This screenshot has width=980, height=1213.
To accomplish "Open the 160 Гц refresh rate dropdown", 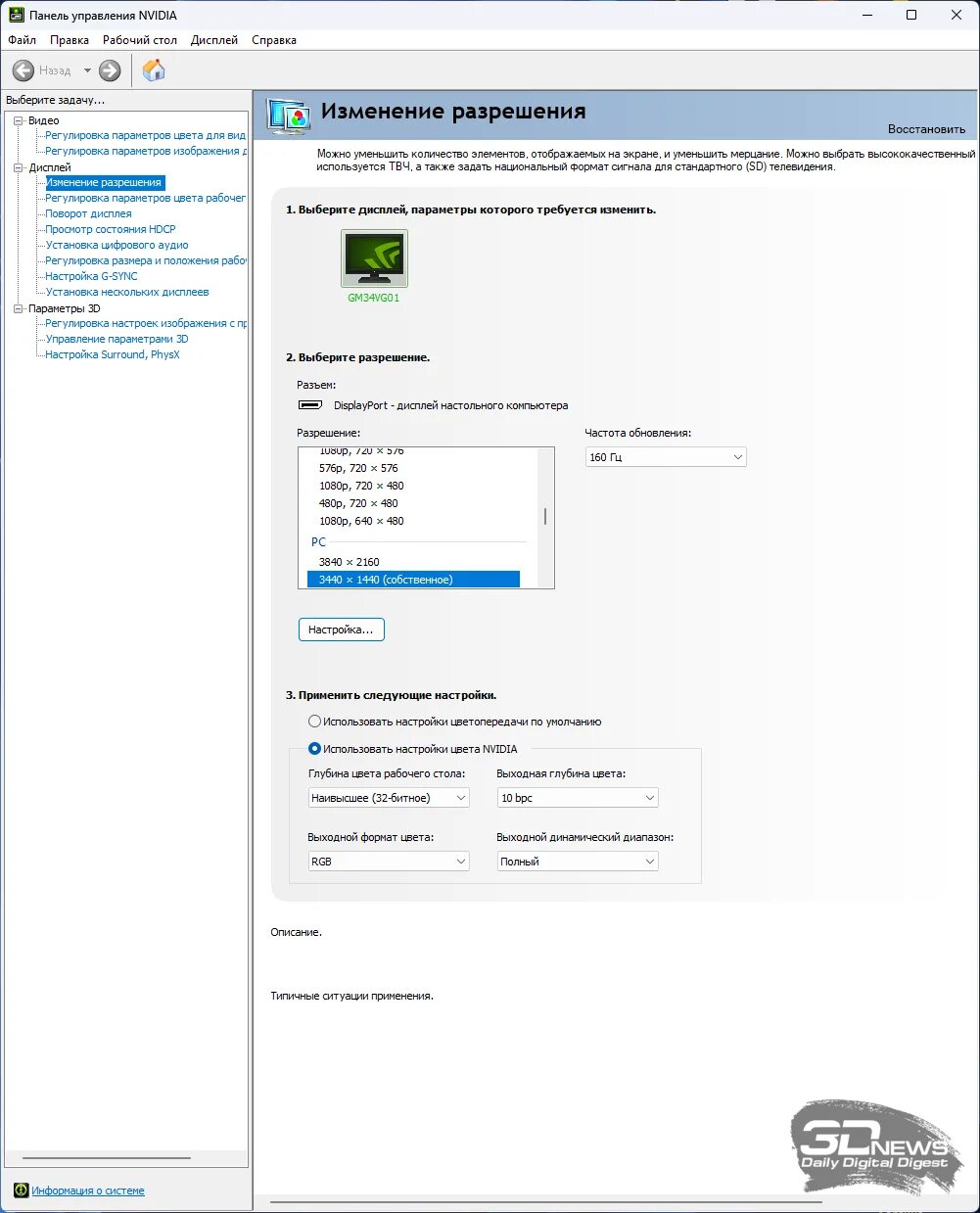I will coord(666,457).
